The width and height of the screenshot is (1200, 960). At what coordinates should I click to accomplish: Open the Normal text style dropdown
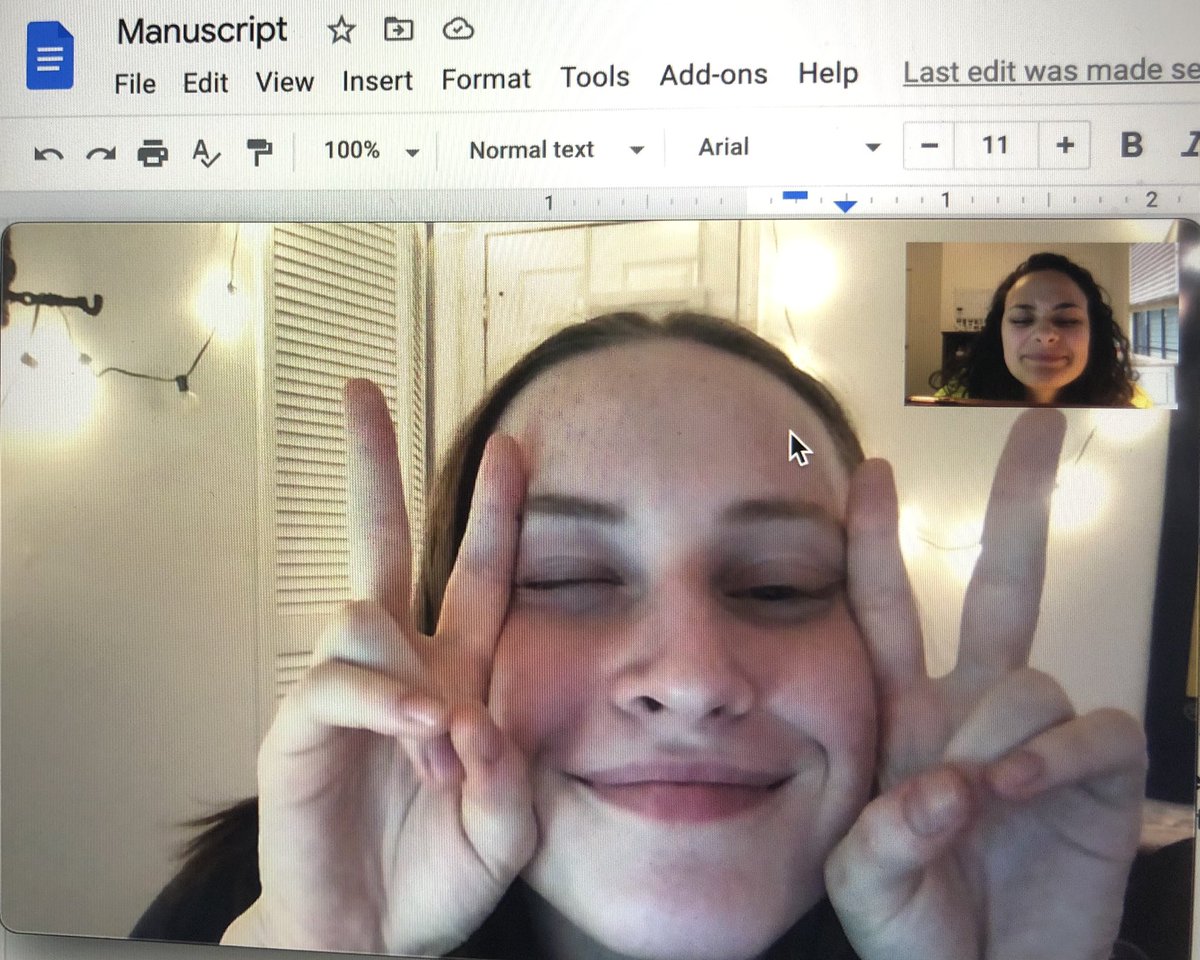pyautogui.click(x=556, y=150)
